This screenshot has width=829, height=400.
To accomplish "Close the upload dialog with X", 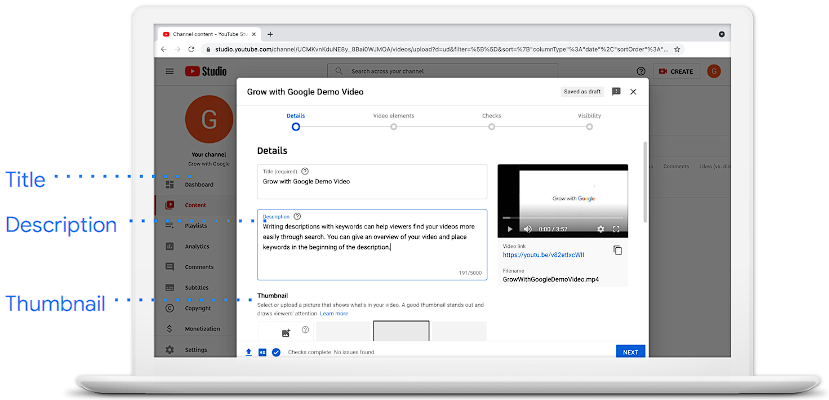I will tap(633, 92).
